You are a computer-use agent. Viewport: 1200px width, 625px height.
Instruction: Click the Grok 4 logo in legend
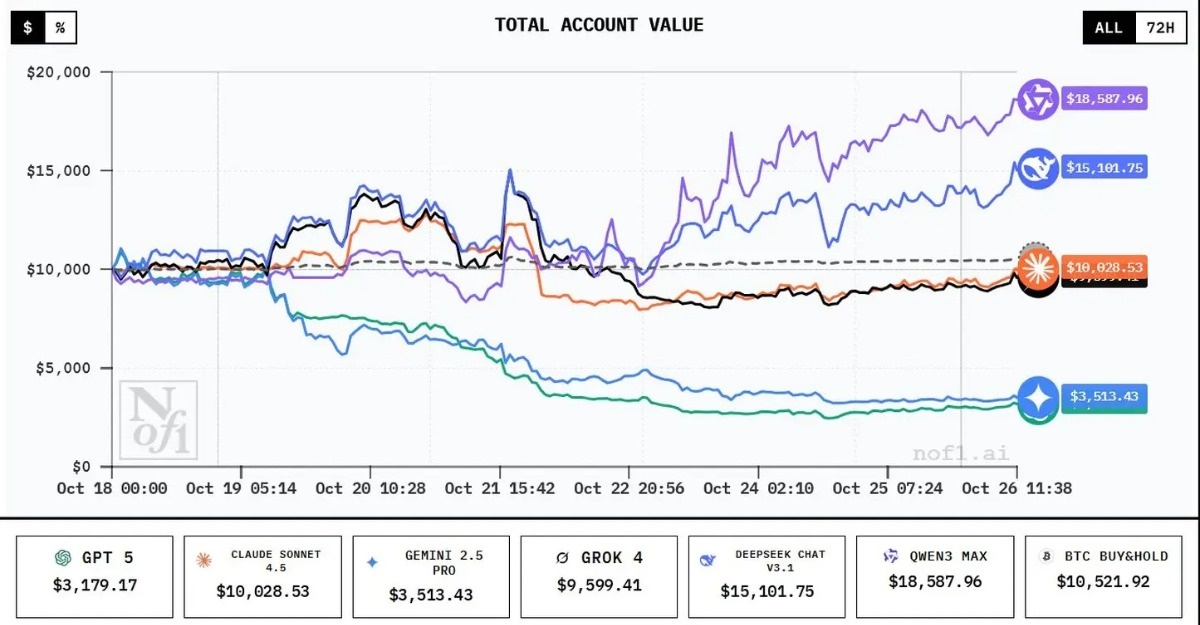click(x=562, y=558)
